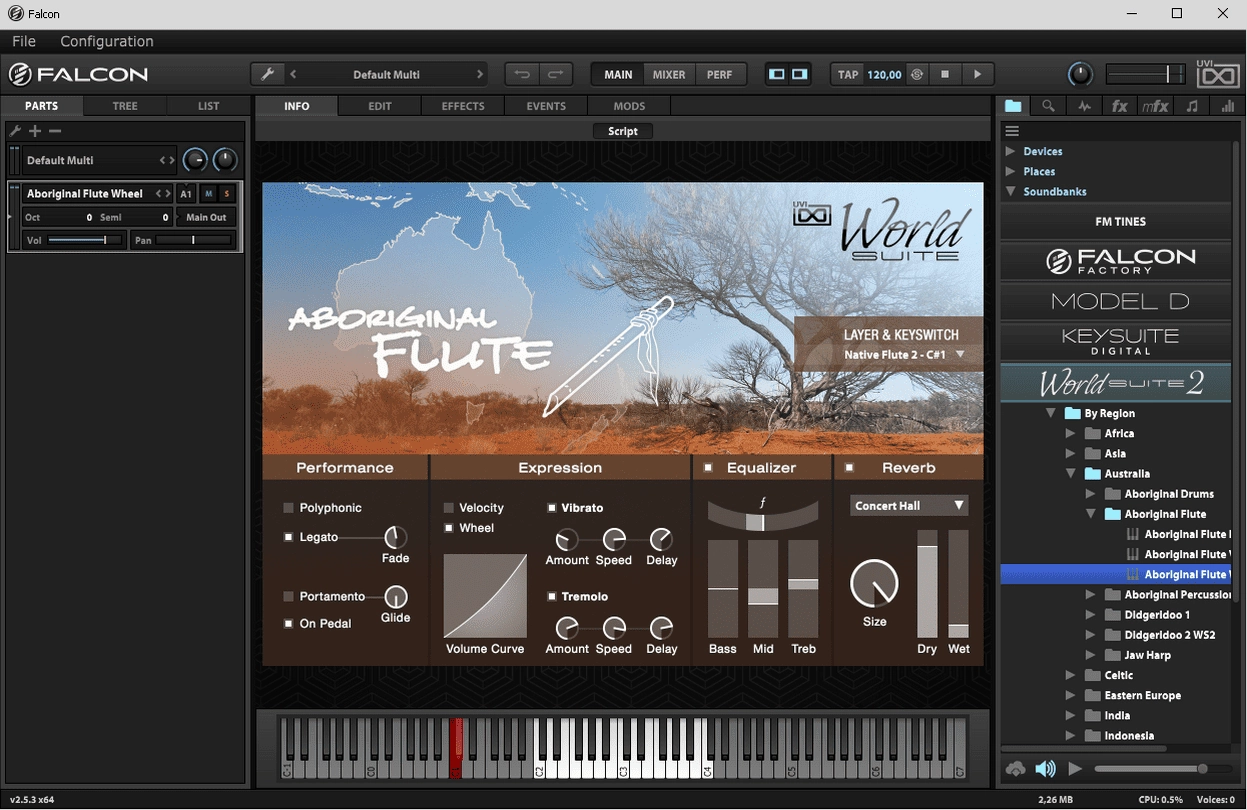Expand the Aboriginal Drums folder
1247x810 pixels.
[1090, 494]
